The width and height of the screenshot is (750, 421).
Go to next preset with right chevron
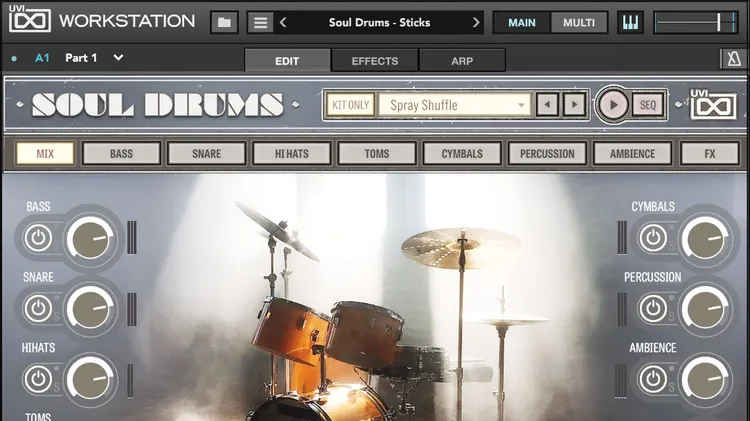[x=475, y=22]
